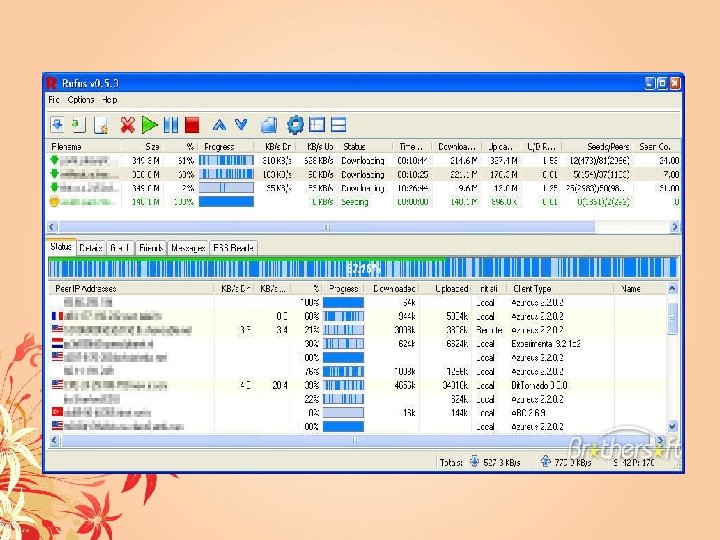This screenshot has height=540, width=720.
Task: Open the Help menu
Action: coord(110,100)
